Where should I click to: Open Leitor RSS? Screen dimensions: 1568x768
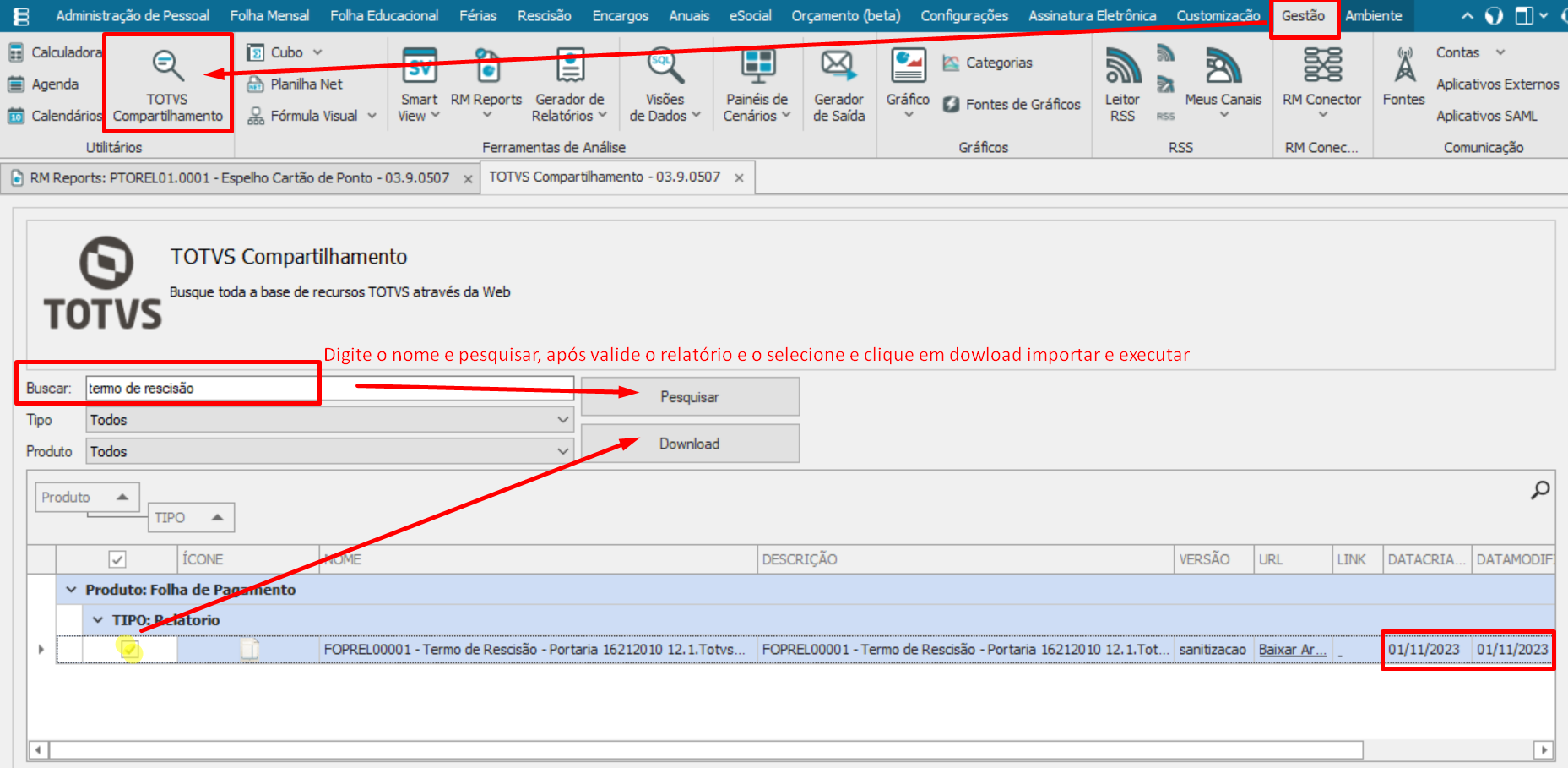pos(1122,84)
